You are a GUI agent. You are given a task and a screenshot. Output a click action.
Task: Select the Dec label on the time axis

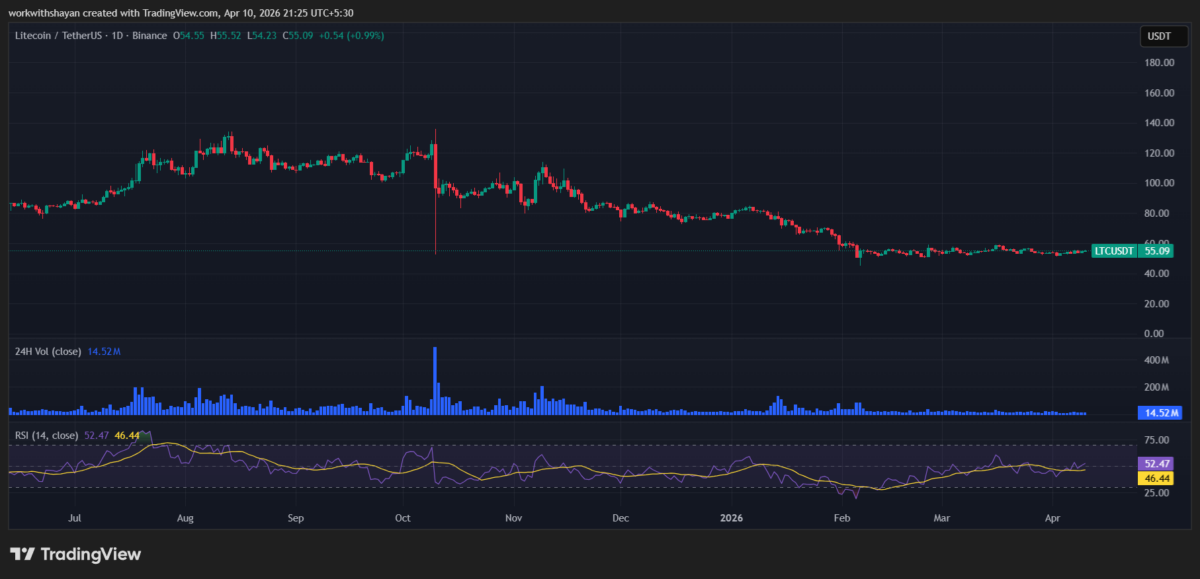tap(620, 518)
